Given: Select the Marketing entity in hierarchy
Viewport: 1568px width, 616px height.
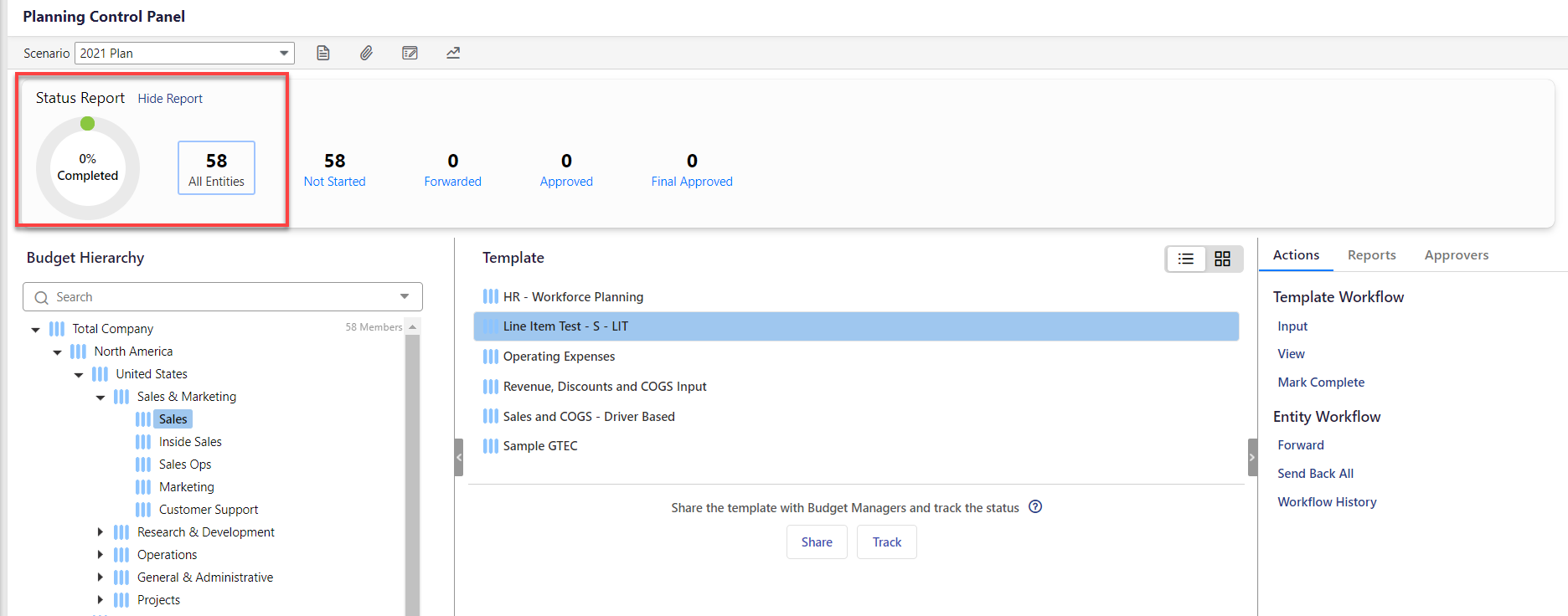Looking at the screenshot, I should [x=187, y=487].
